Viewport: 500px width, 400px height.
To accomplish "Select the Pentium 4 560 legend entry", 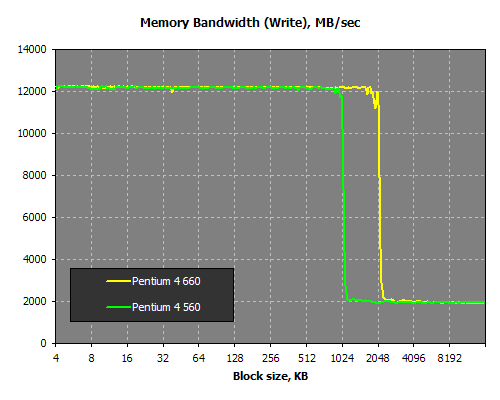I will coord(153,307).
